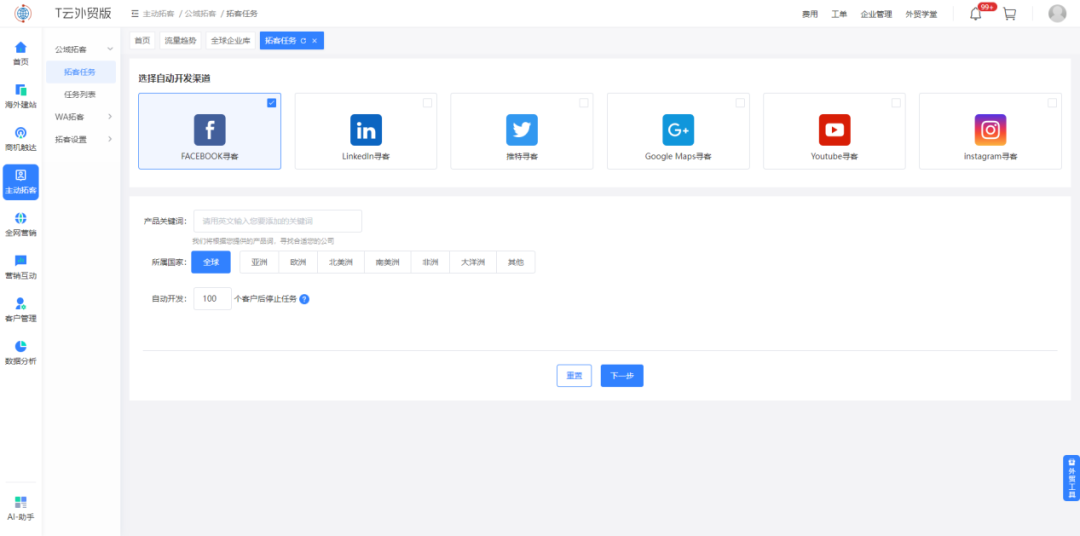Viewport: 1080px width, 536px height.
Task: Select 北美洲 region option
Action: 341,262
